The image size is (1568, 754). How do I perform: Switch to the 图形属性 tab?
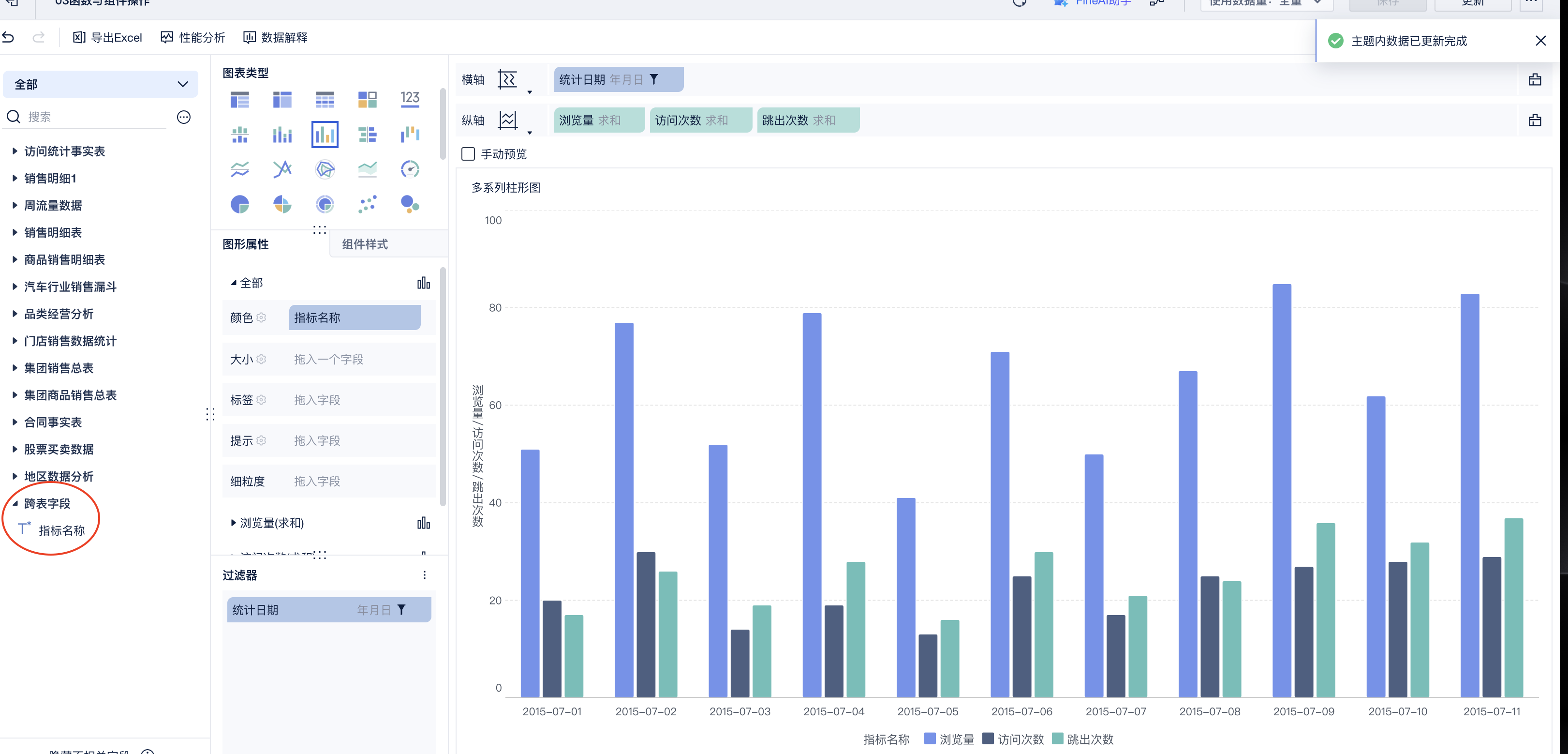coord(245,244)
